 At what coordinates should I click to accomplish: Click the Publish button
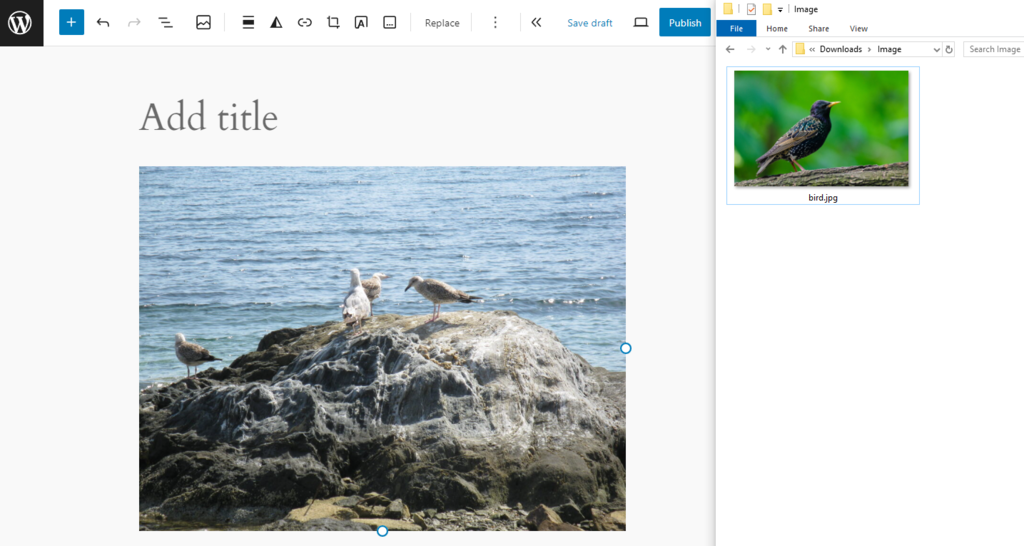(684, 22)
